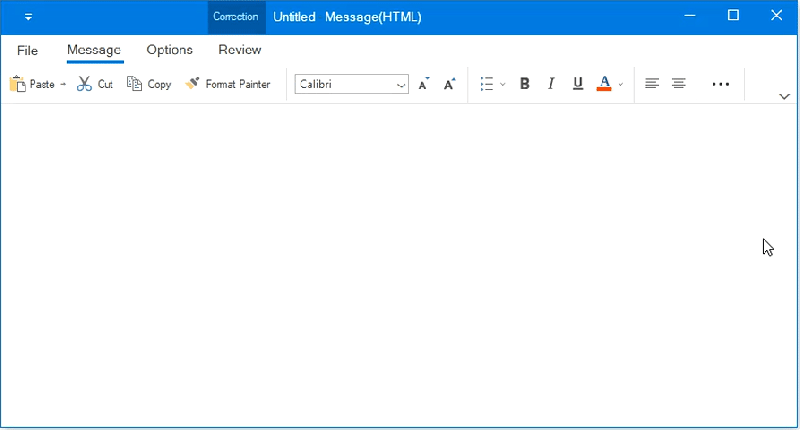Minimize the message window

(x=690, y=16)
